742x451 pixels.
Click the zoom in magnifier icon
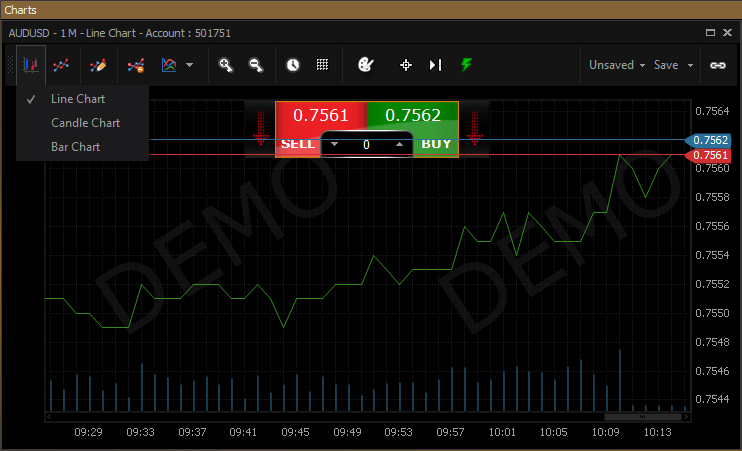point(226,65)
